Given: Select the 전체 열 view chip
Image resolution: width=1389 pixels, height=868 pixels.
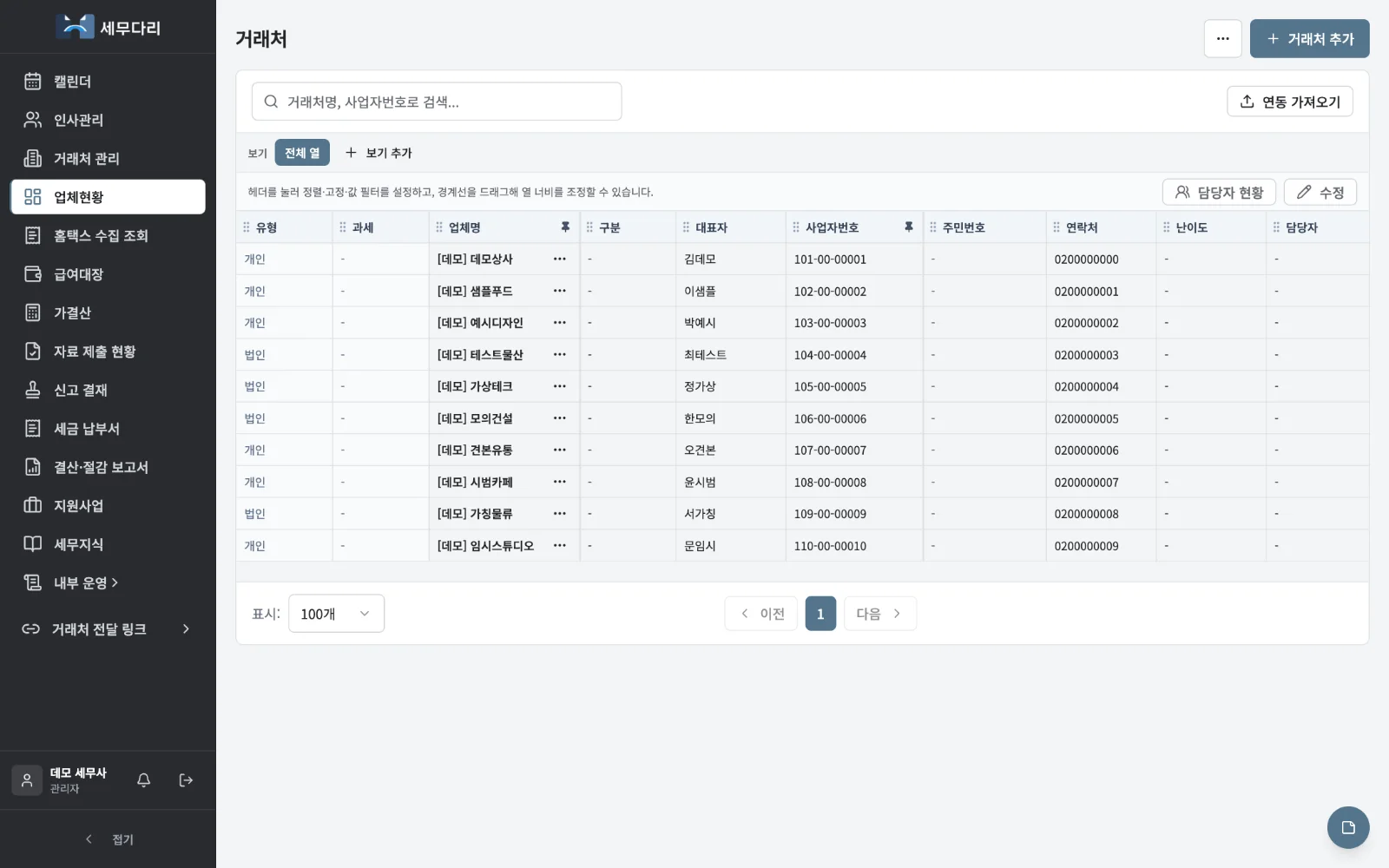Looking at the screenshot, I should pyautogui.click(x=302, y=153).
